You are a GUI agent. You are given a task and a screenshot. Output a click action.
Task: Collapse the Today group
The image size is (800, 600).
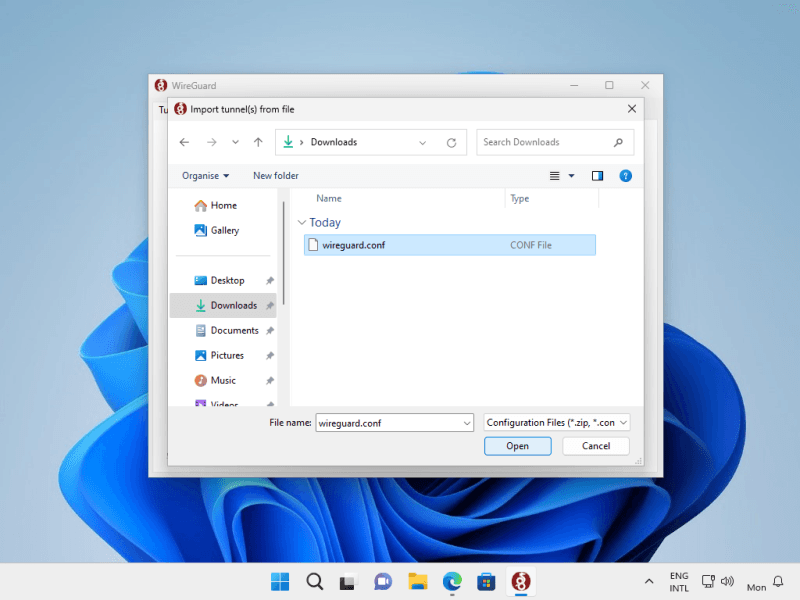[302, 223]
